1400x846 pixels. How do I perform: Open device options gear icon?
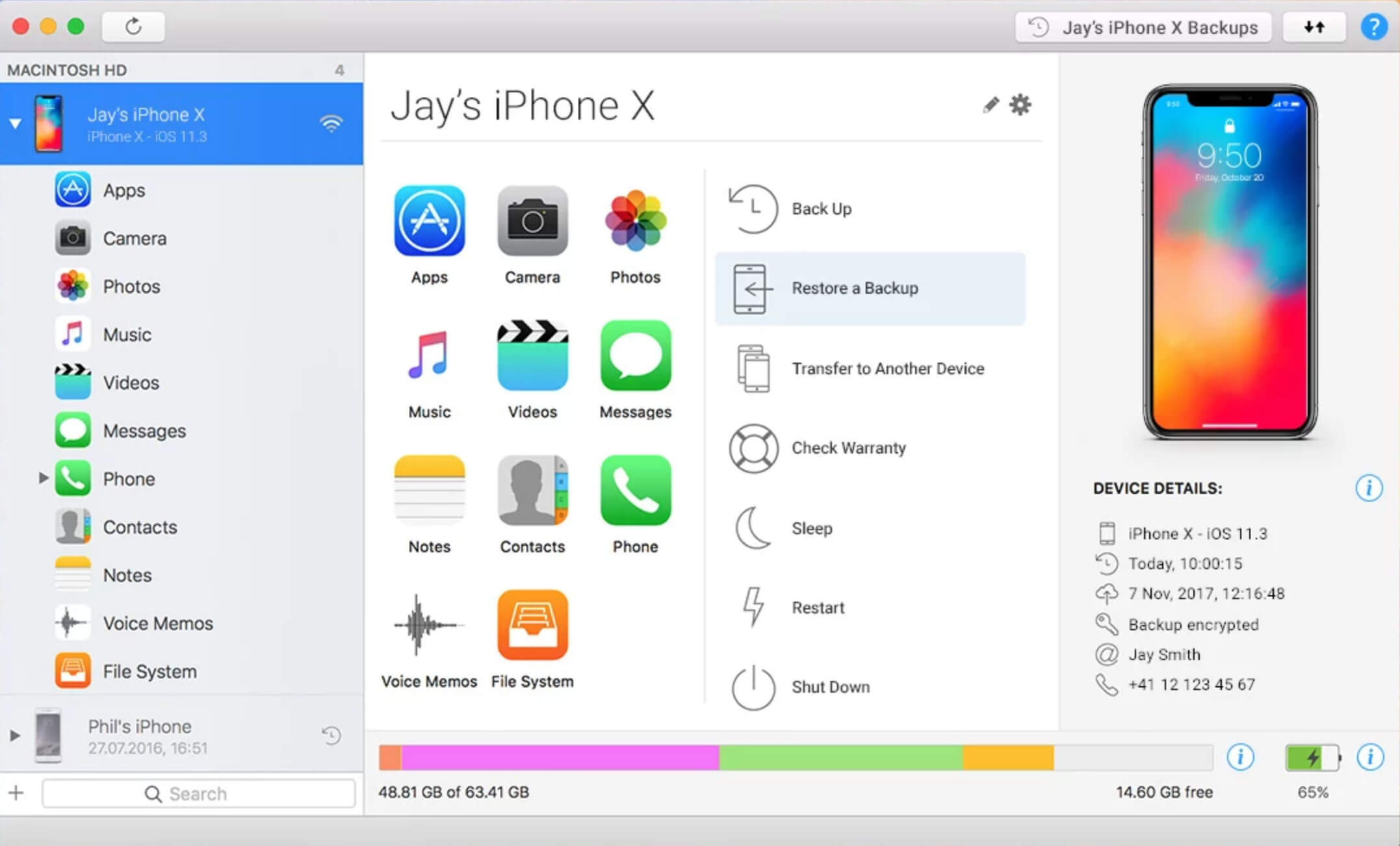(x=1020, y=105)
